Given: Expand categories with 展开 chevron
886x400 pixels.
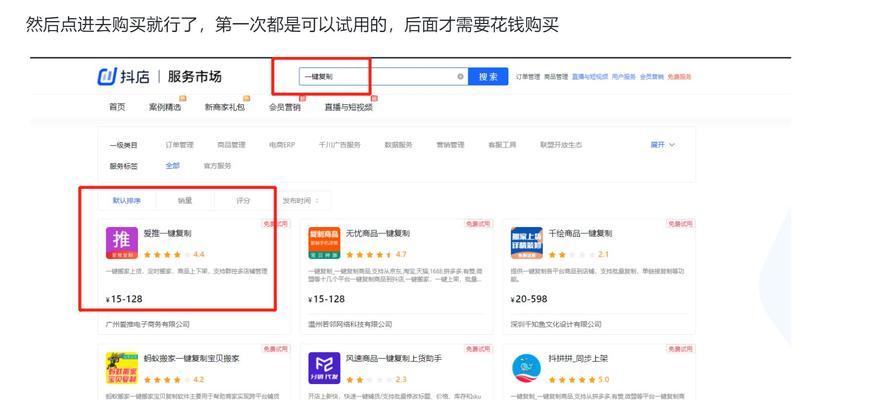Looking at the screenshot, I should point(662,145).
